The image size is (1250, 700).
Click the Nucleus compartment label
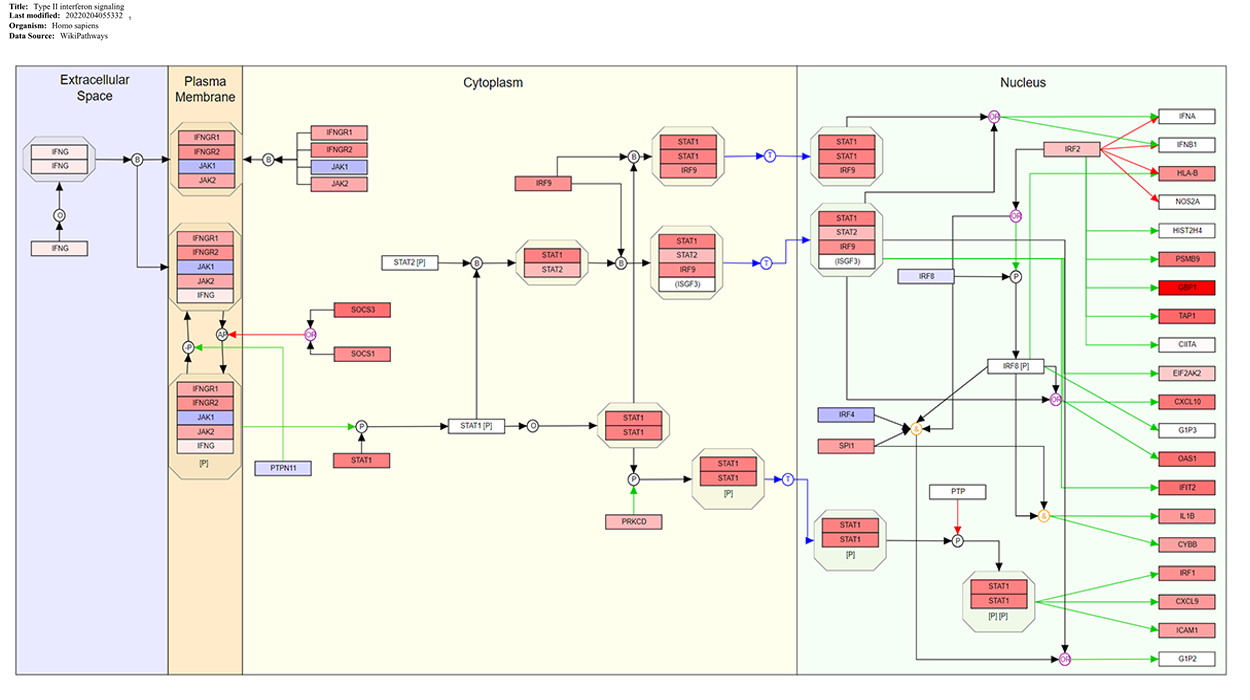point(1022,83)
